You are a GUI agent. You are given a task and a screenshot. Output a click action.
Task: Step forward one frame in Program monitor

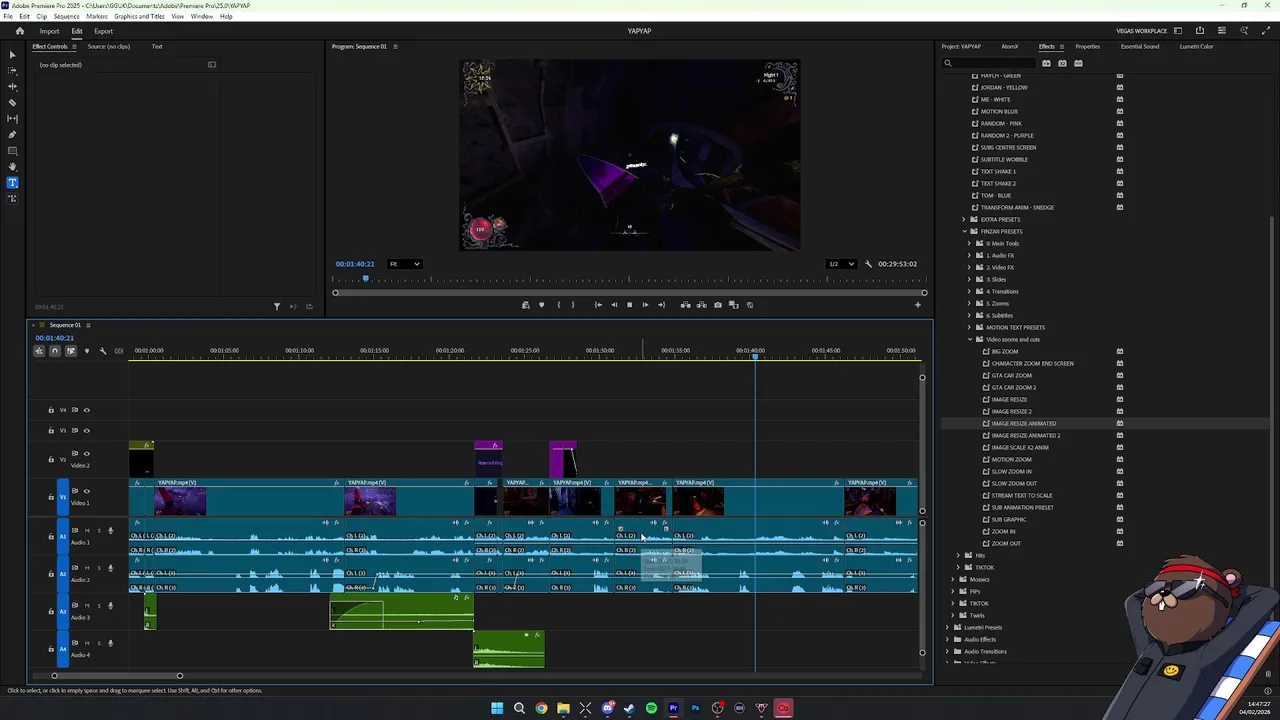645,305
